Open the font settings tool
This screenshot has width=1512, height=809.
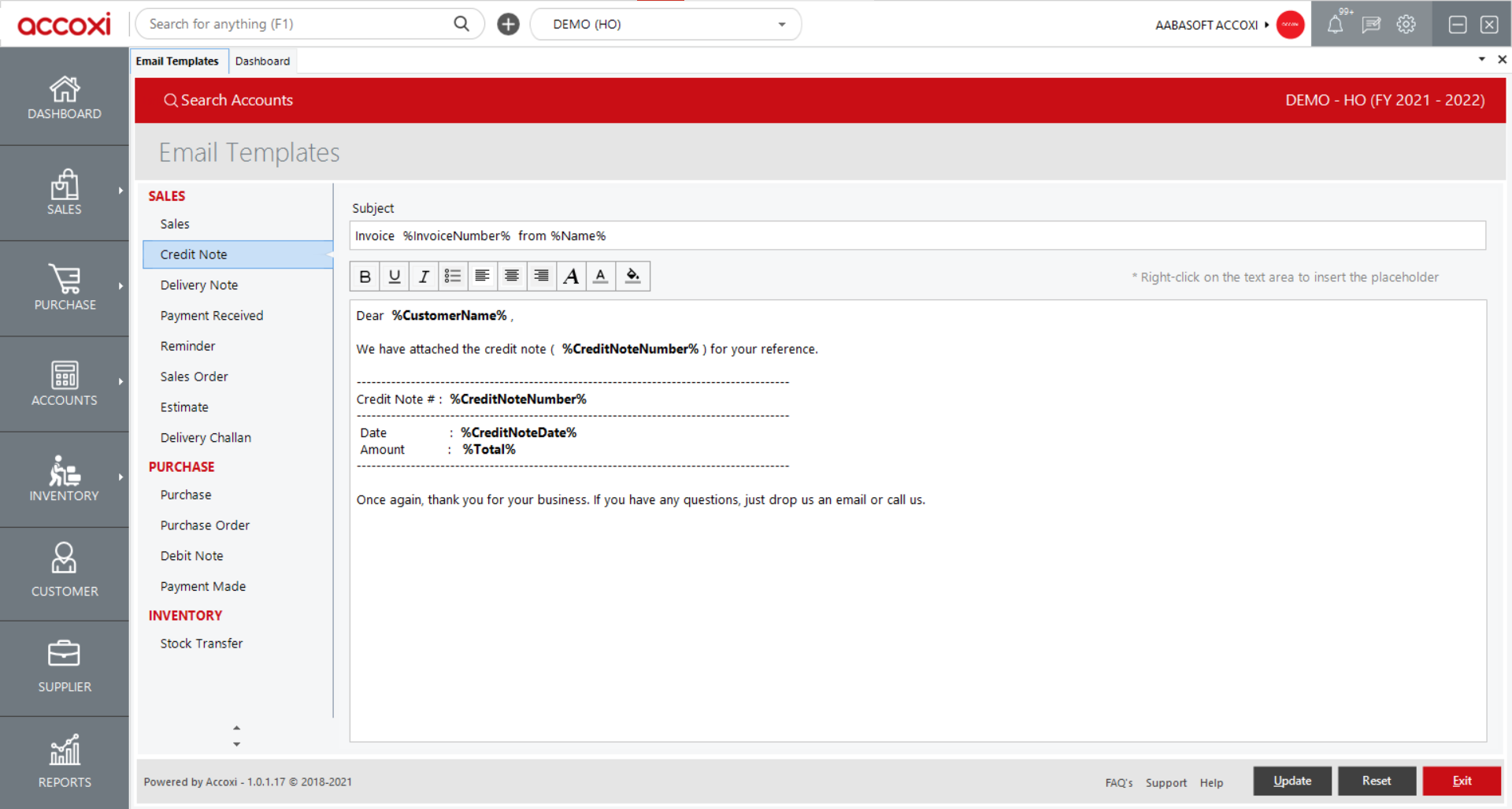[571, 276]
